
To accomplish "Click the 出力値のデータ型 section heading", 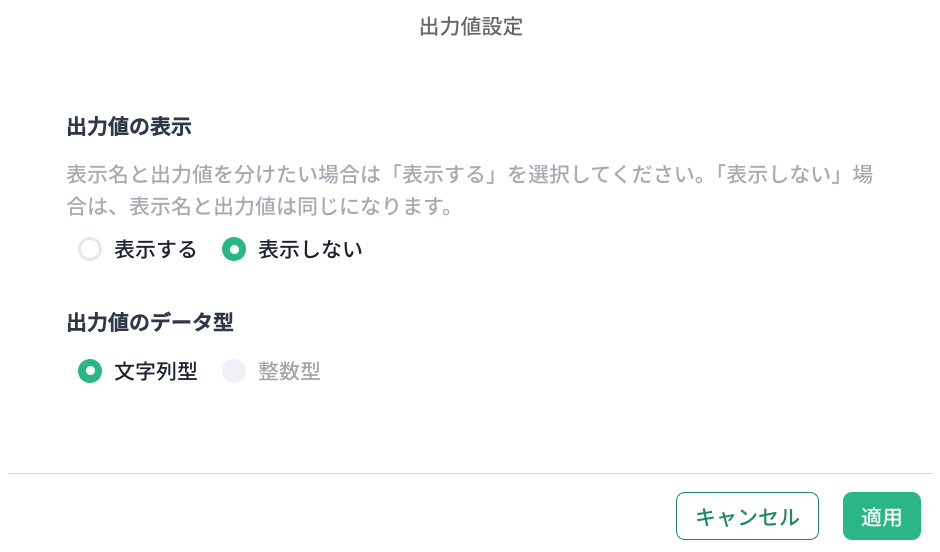I will point(150,322).
